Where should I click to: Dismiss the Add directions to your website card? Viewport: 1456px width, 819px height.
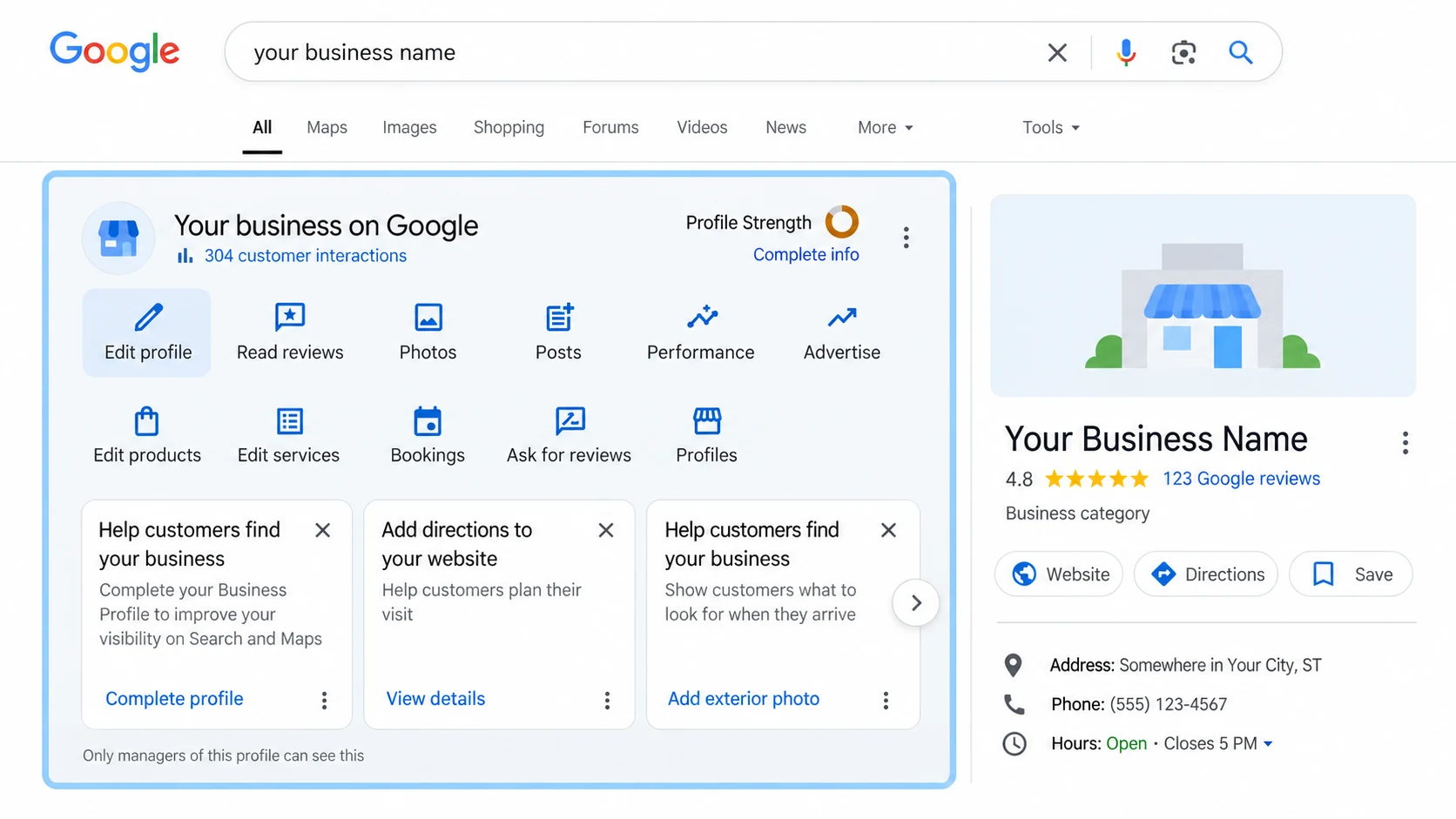click(606, 530)
